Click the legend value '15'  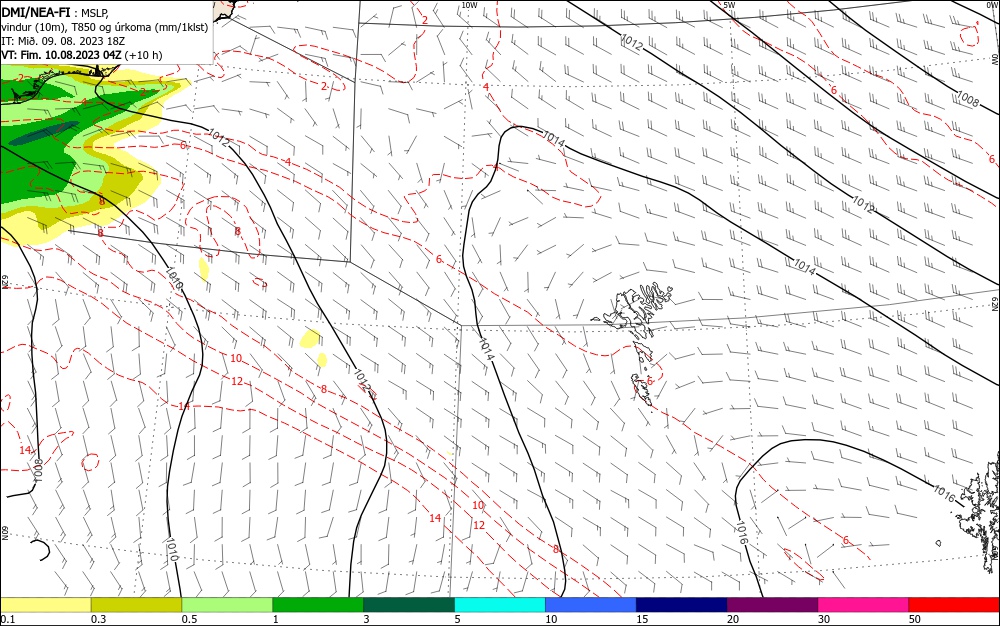tap(642, 619)
